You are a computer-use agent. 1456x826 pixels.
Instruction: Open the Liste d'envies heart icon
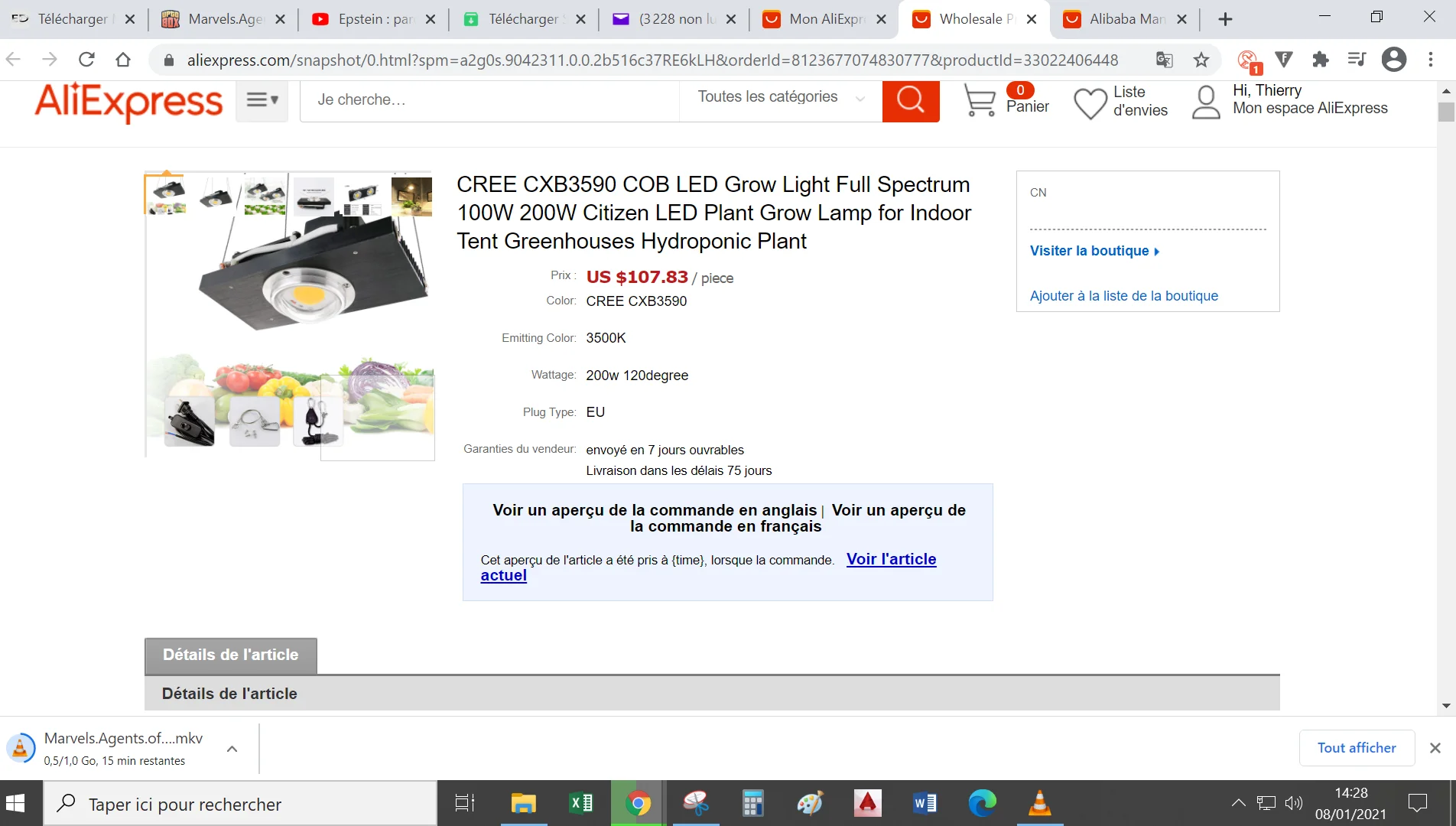point(1090,103)
